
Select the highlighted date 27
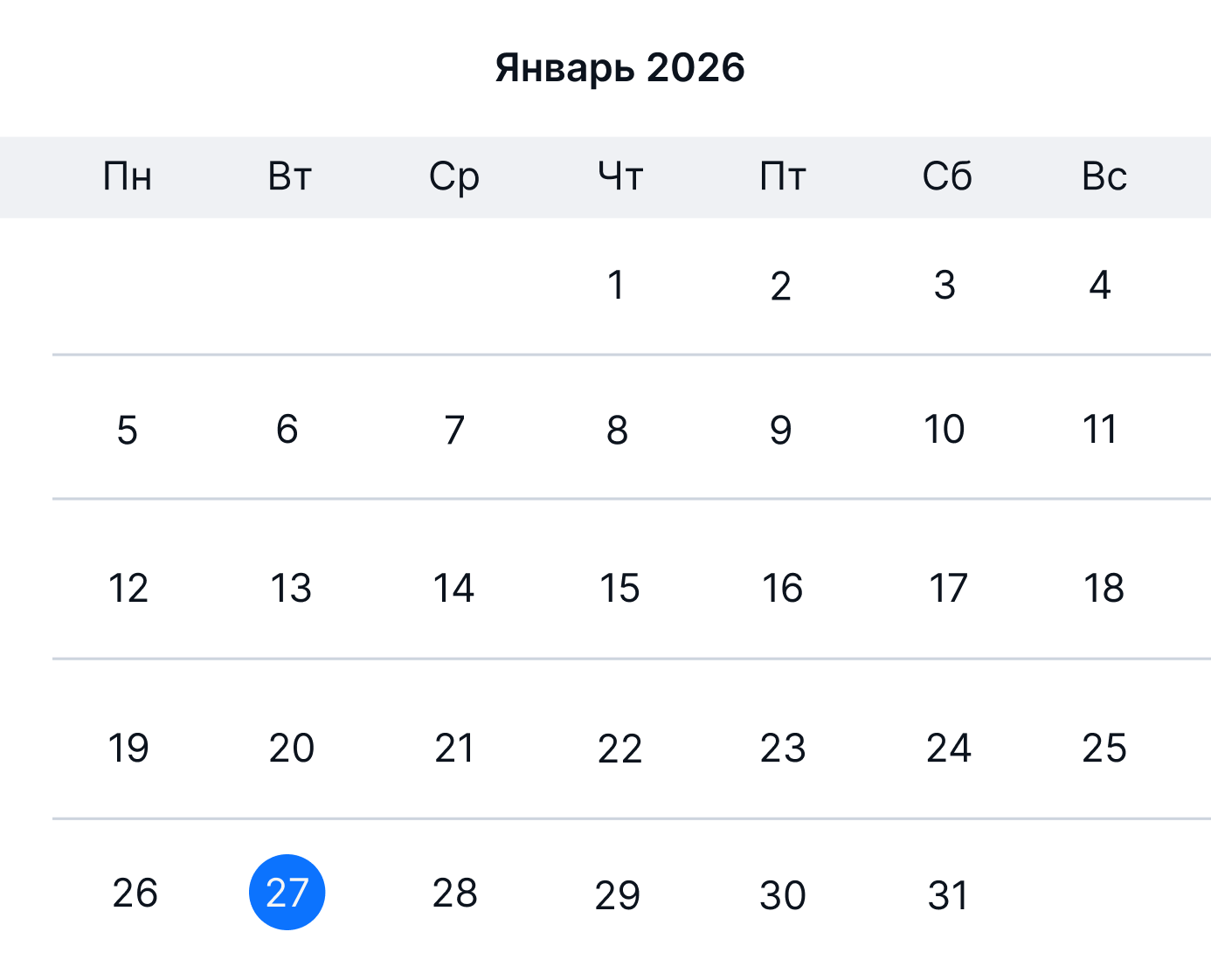pos(287,892)
